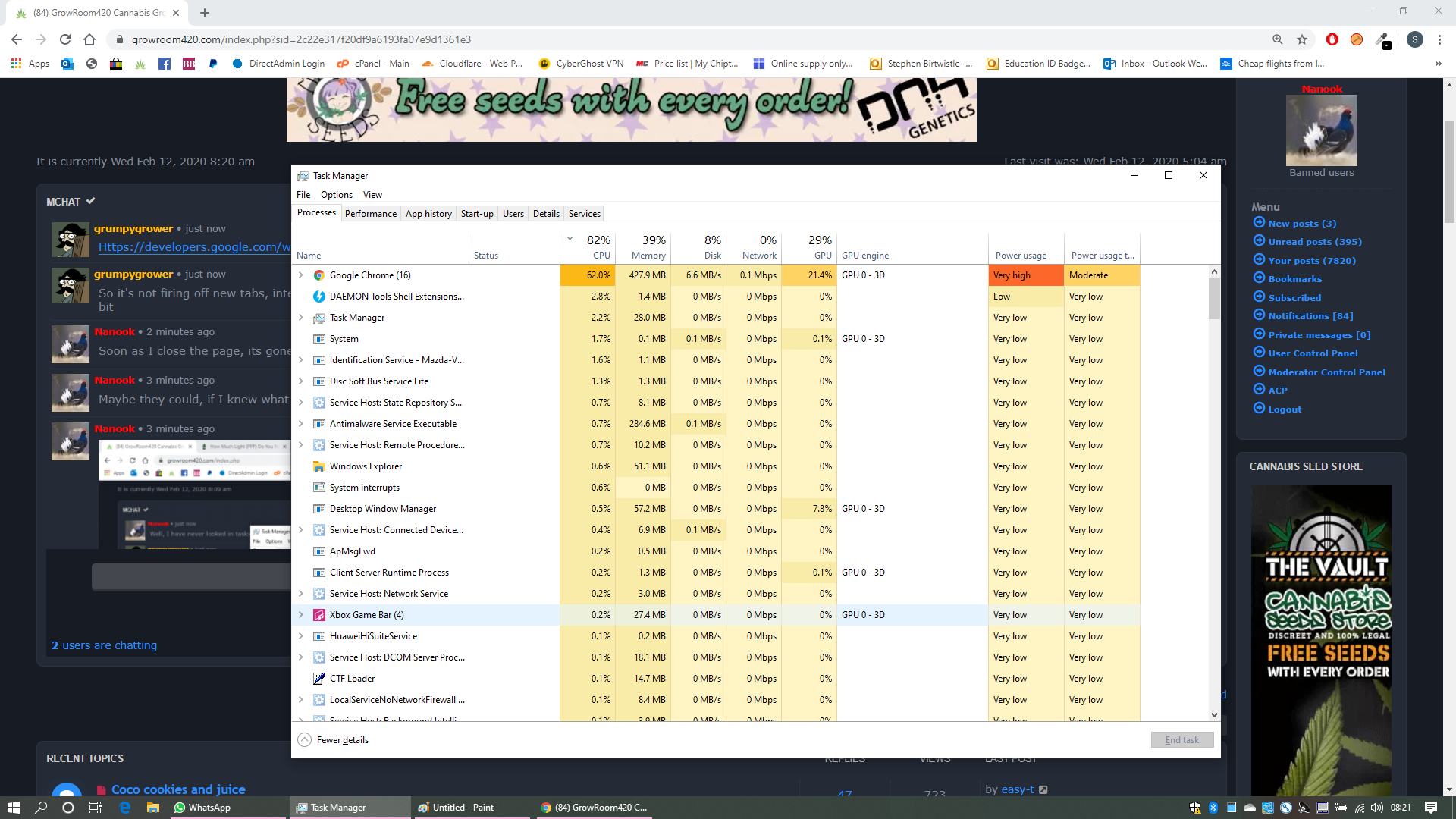Screen dimensions: 1456x819
Task: Expand the Xbox Game Bar (4) group
Action: [x=301, y=615]
